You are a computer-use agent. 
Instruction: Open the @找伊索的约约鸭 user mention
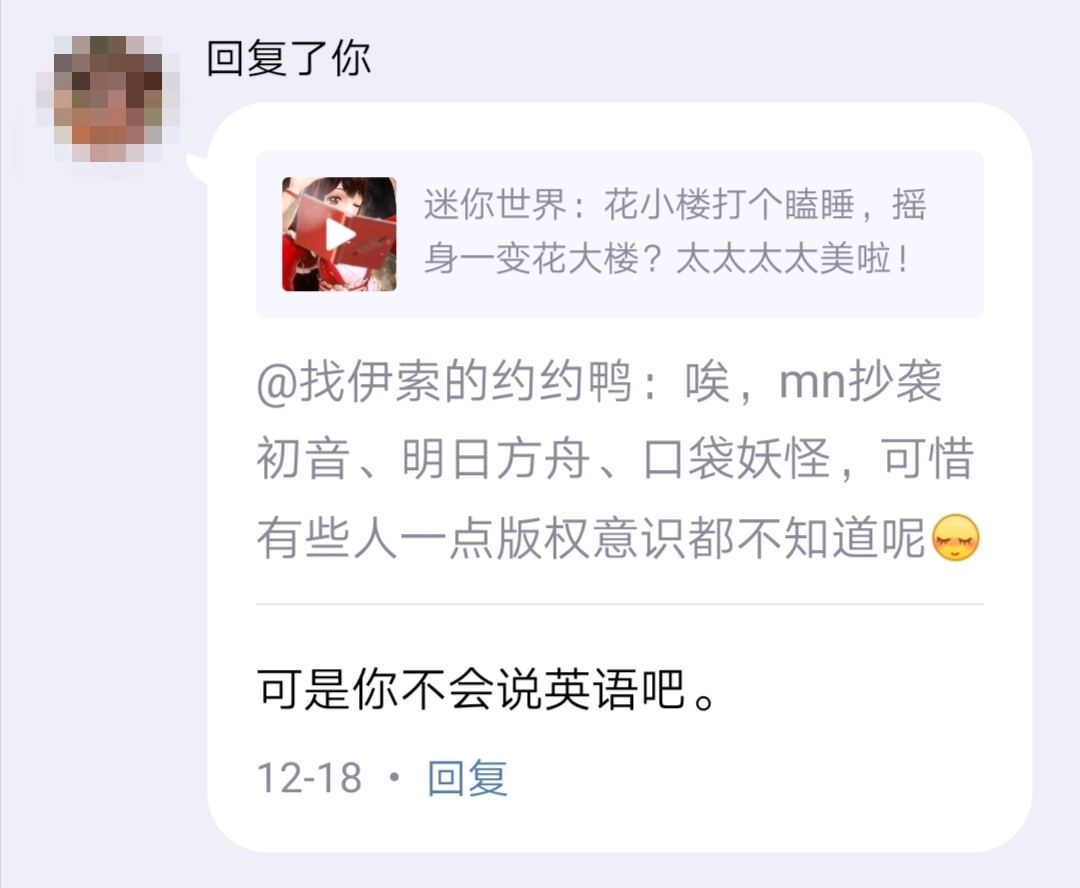tap(444, 382)
